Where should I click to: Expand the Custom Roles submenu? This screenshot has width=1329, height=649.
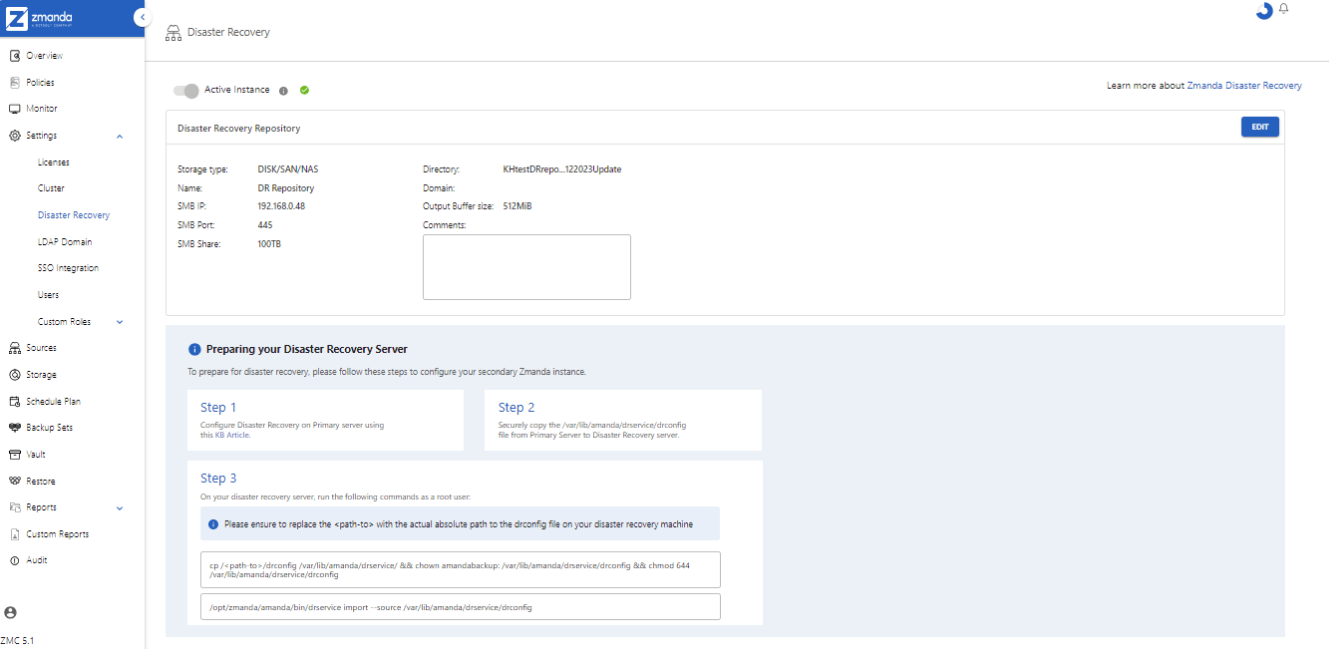pyautogui.click(x=120, y=322)
